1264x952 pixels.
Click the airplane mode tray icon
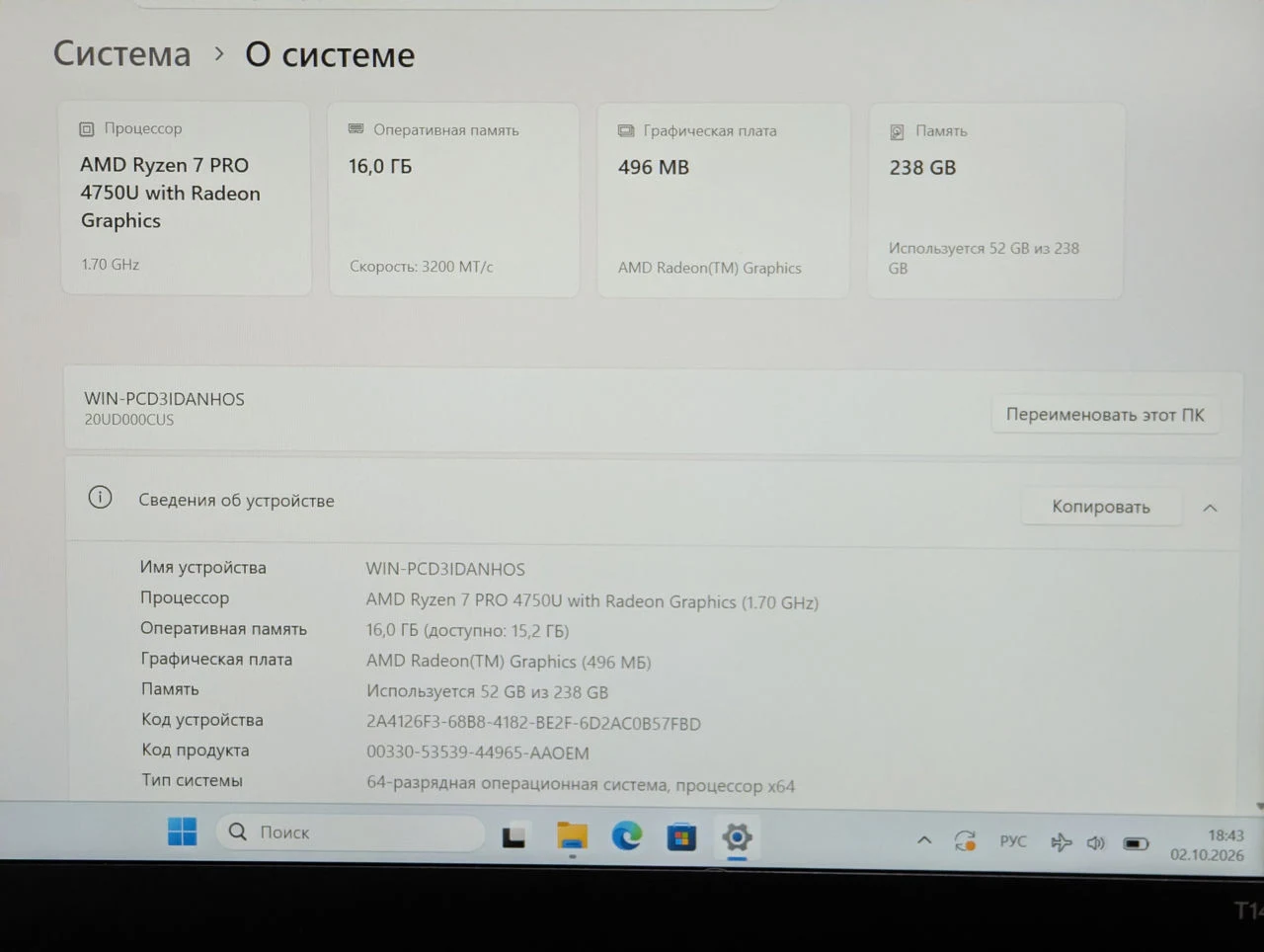click(1061, 842)
